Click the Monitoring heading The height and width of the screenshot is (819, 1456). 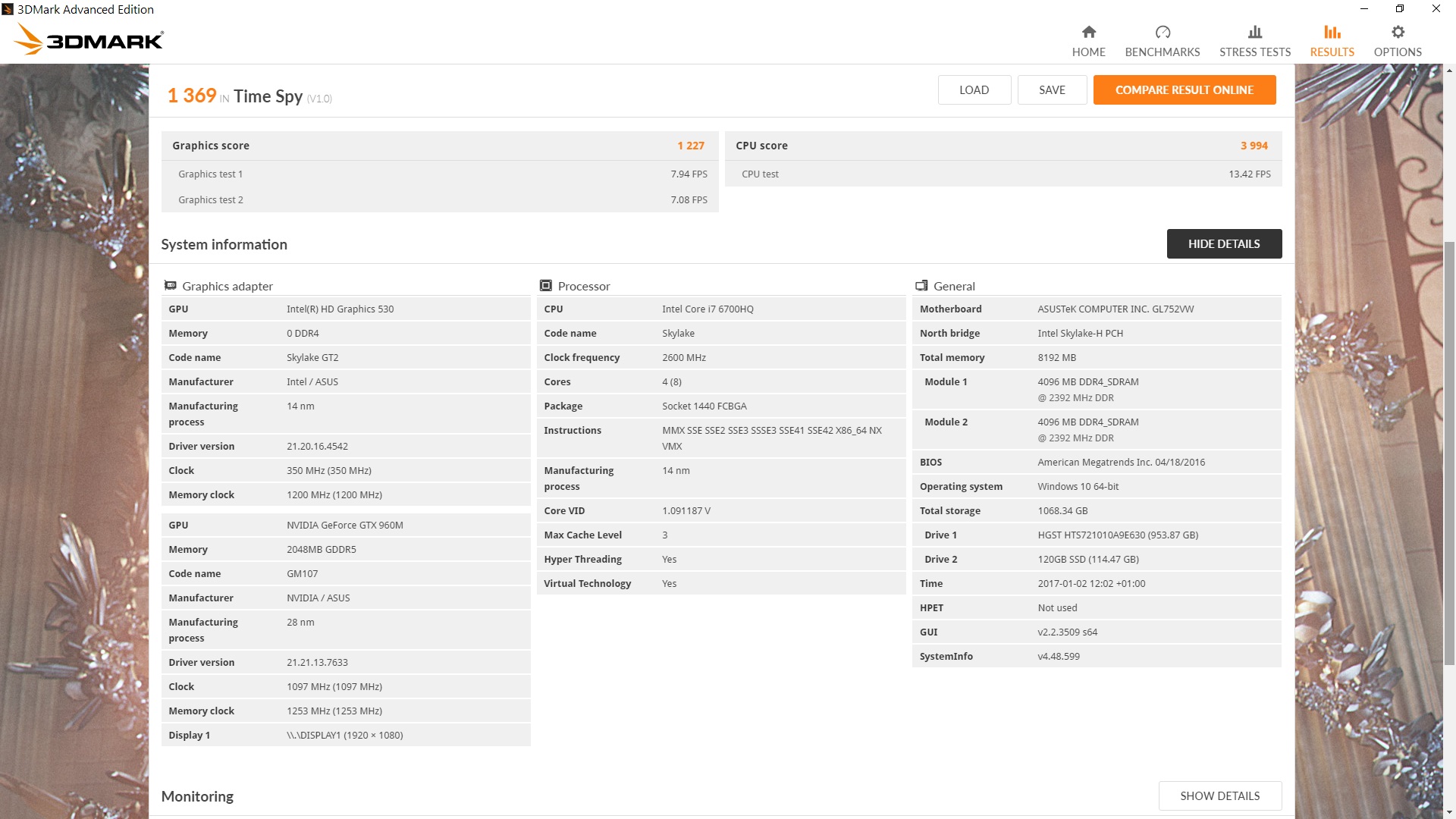[197, 796]
